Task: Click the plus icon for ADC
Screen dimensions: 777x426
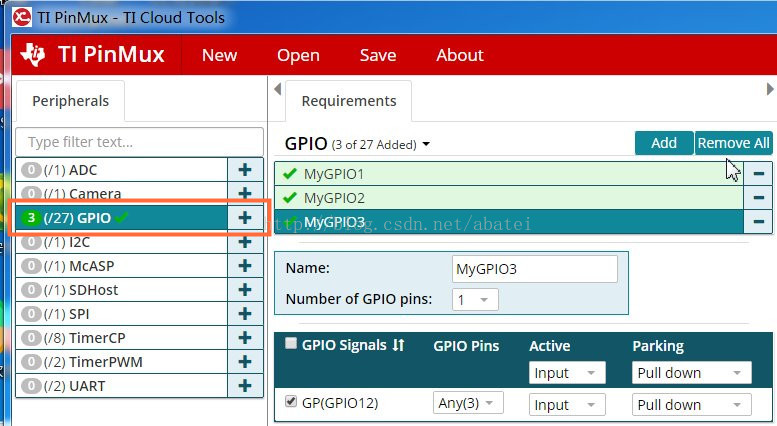Action: [x=245, y=170]
